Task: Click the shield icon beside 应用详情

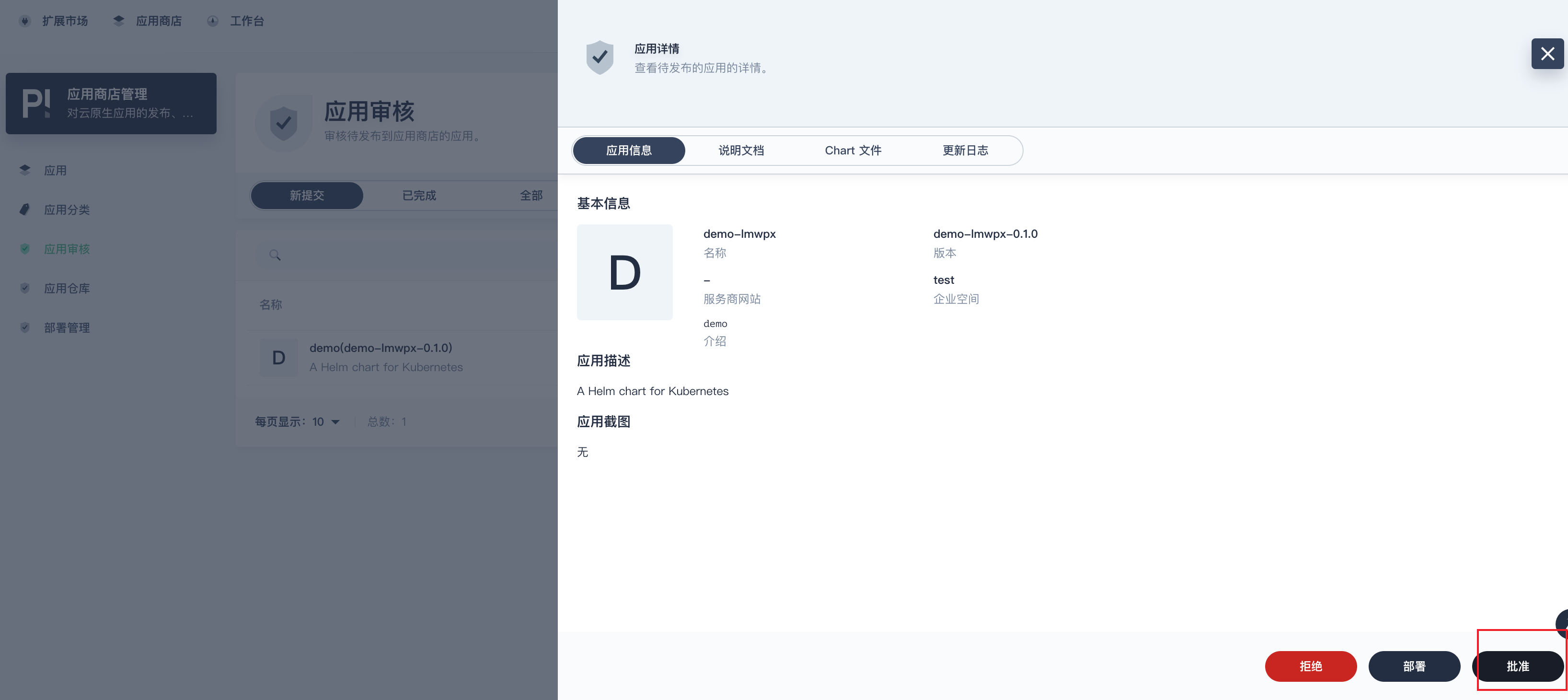Action: (x=600, y=57)
